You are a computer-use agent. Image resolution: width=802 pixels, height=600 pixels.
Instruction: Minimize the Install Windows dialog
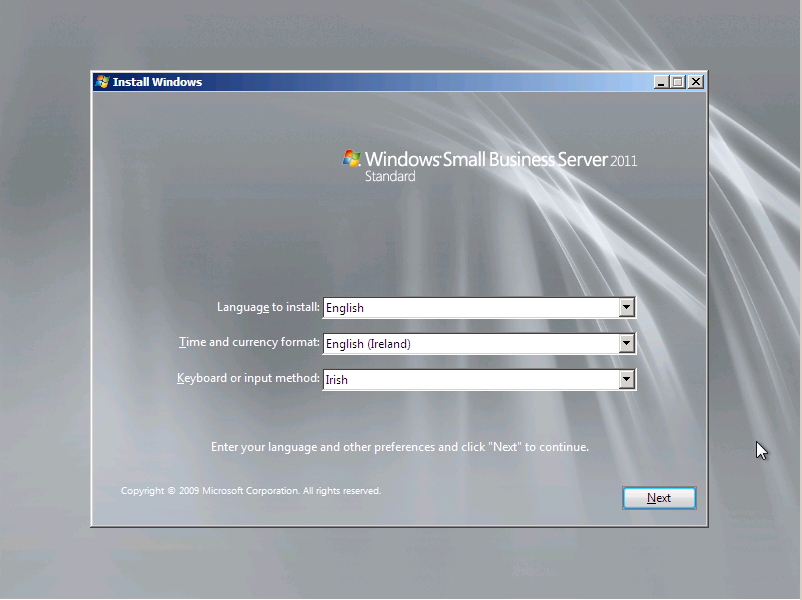pos(661,82)
